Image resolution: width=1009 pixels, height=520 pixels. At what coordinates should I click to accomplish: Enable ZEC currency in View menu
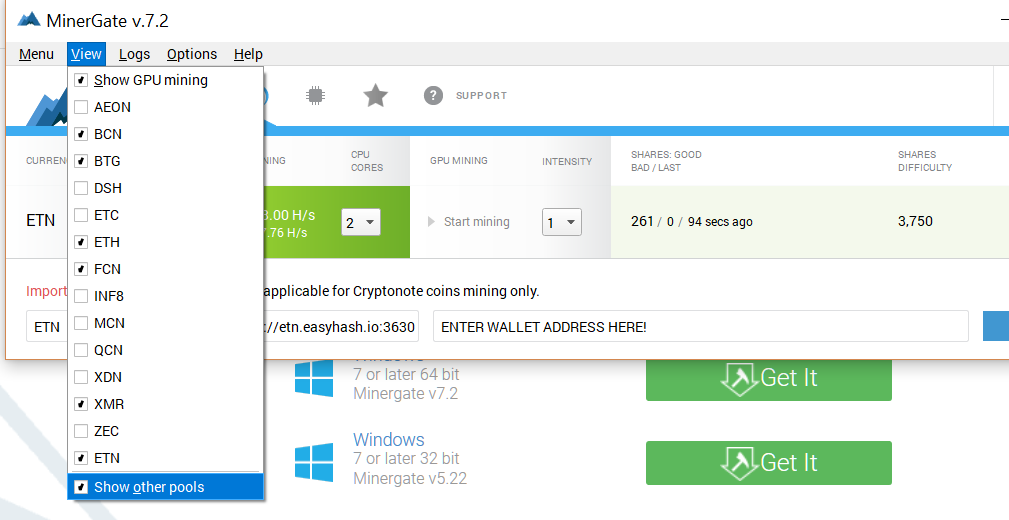click(81, 432)
